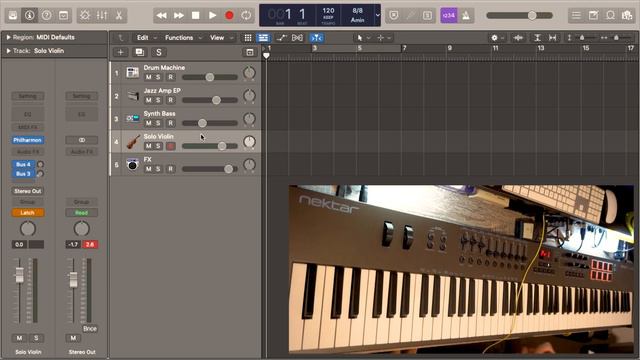The image size is (640, 360).
Task: Open Quick Help question mark icon
Action: [x=47, y=16]
